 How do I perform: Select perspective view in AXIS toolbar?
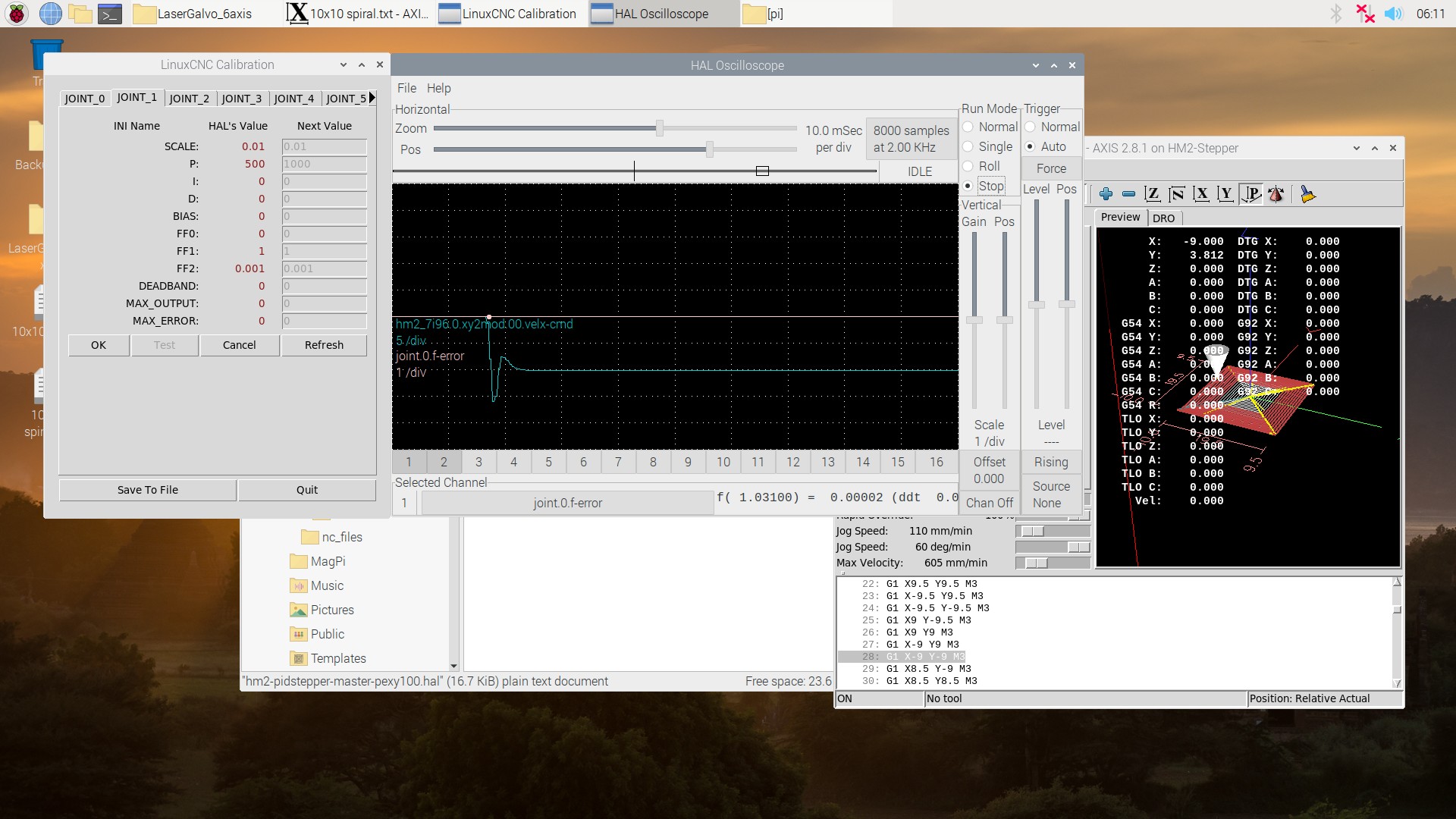coord(1251,194)
